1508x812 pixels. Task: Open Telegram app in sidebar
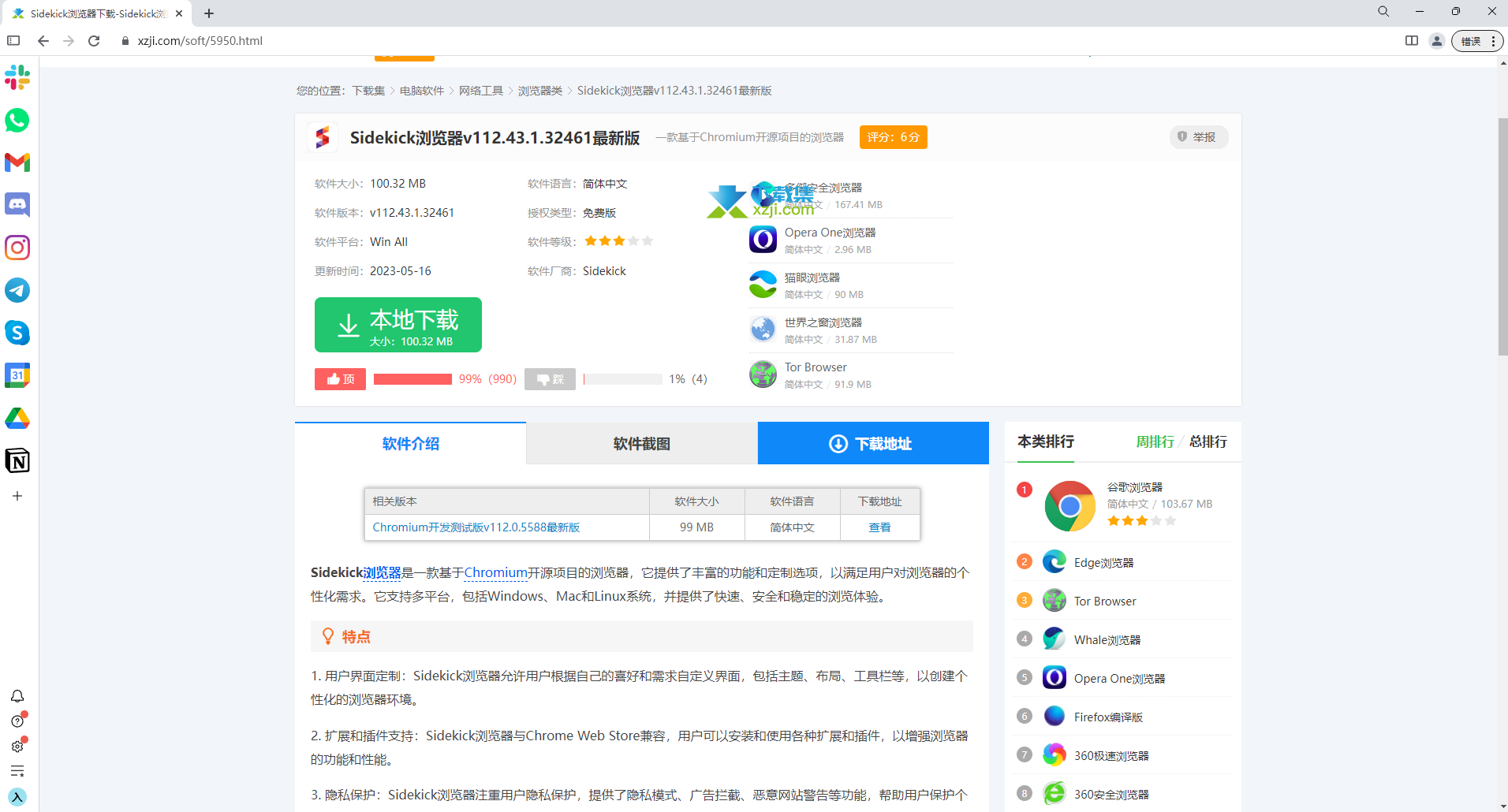[17, 290]
